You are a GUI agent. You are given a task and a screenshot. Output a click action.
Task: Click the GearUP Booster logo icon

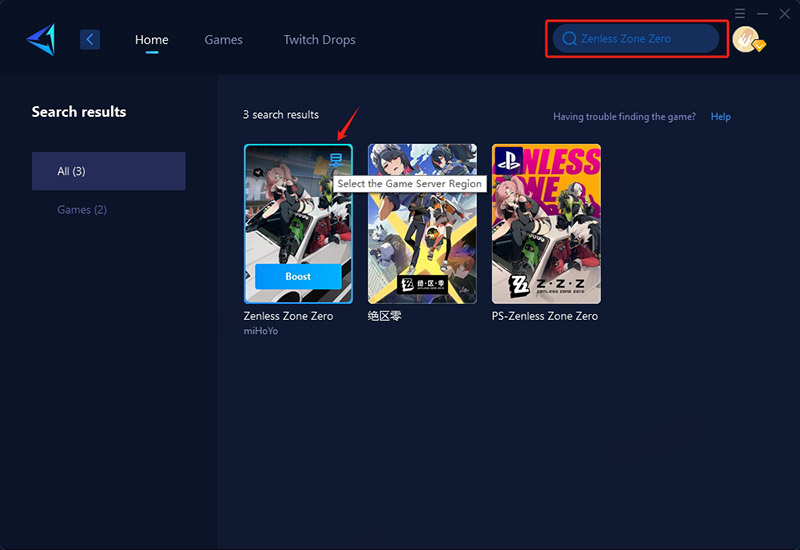pos(41,39)
